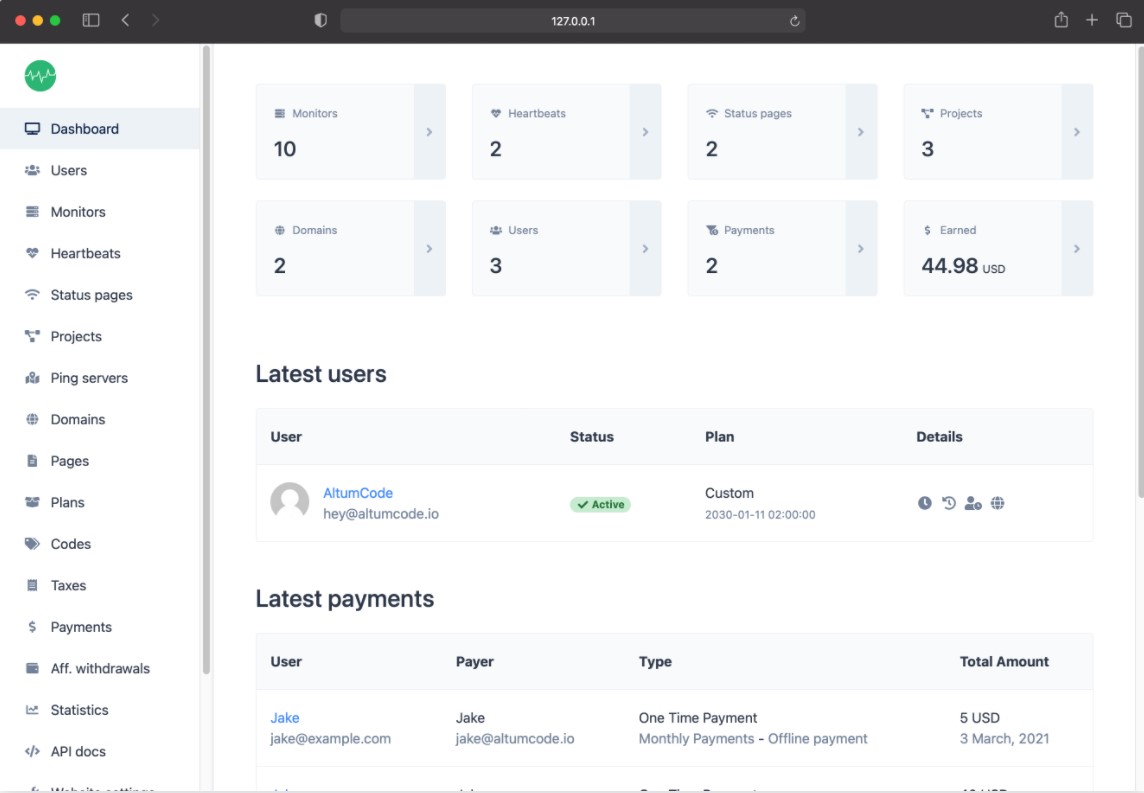1144x793 pixels.
Task: Click the Domains globe icon in sidebar
Action: point(32,419)
